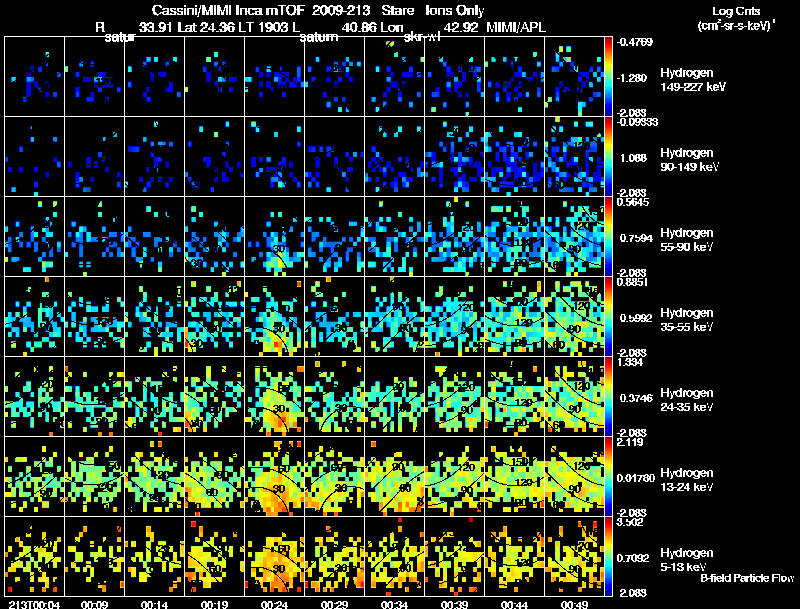
Task: Click the -0.4769 colorbar maximum value
Action: coord(634,42)
